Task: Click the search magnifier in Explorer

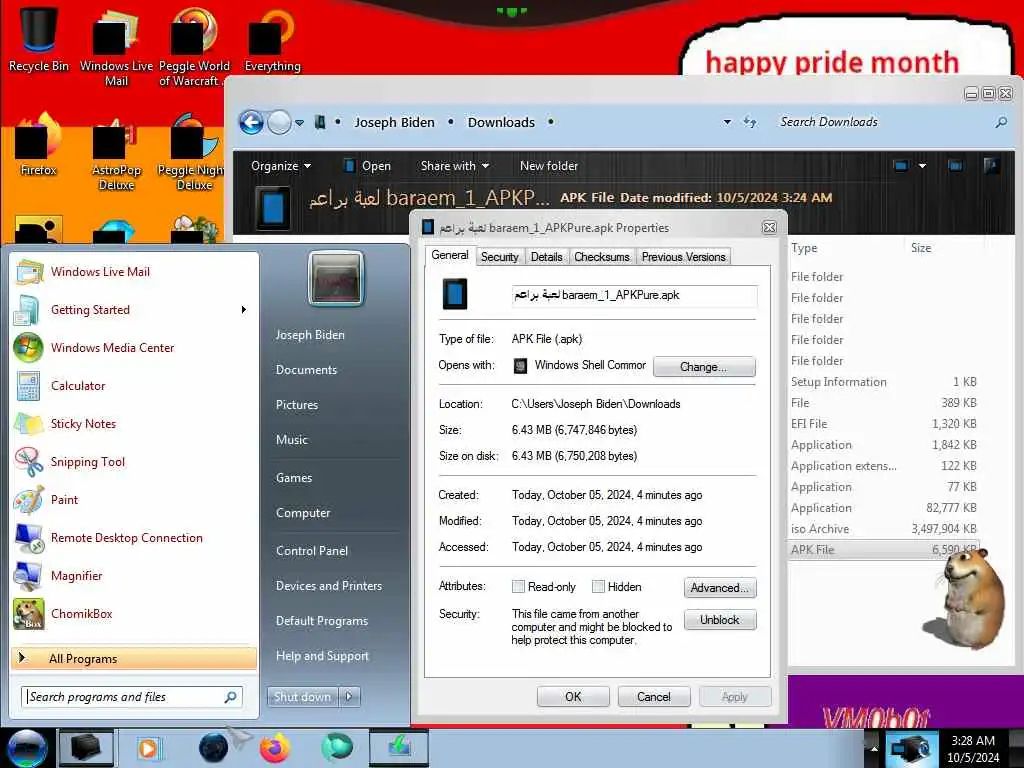Action: pos(1001,122)
